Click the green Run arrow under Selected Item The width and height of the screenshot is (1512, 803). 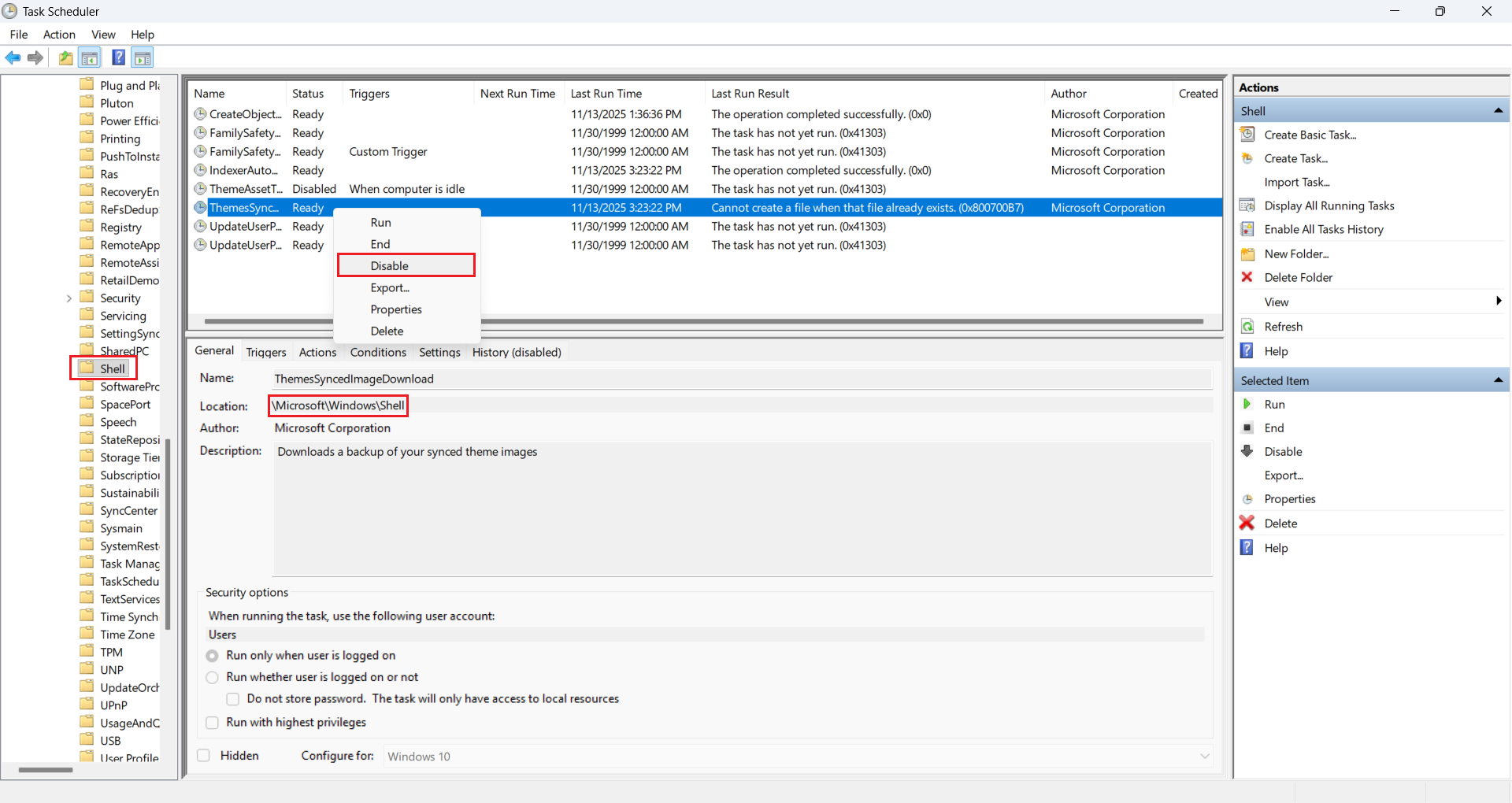1247,404
